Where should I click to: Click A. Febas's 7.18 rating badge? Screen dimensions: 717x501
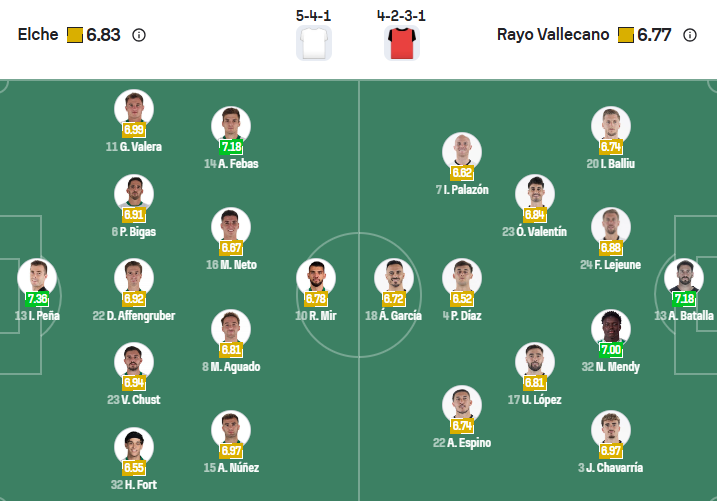tap(231, 147)
